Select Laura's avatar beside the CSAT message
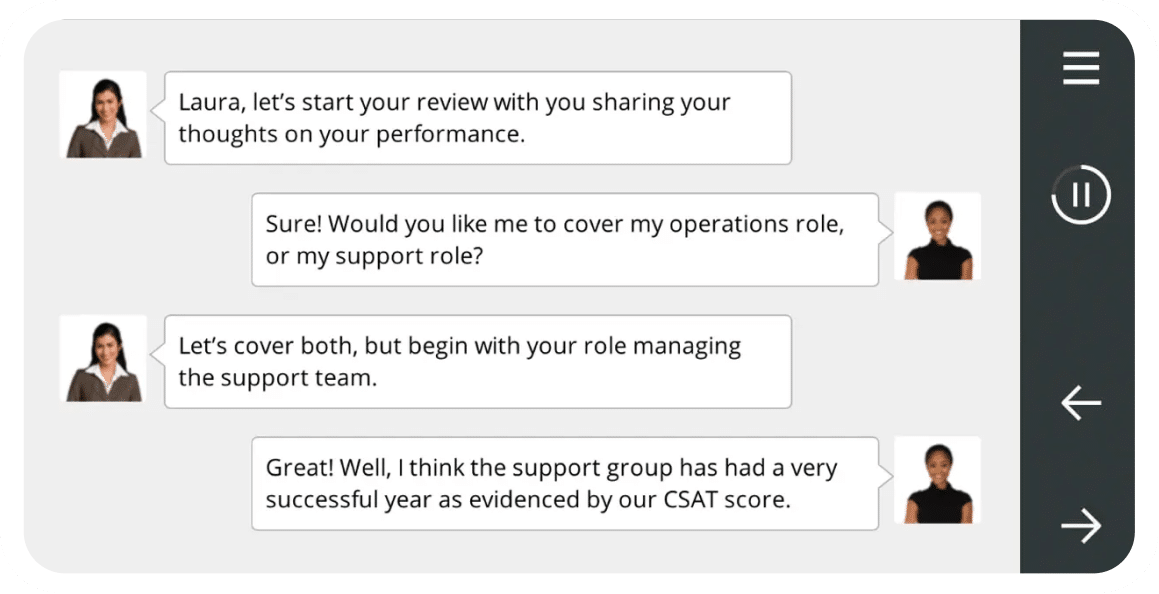 [x=937, y=483]
